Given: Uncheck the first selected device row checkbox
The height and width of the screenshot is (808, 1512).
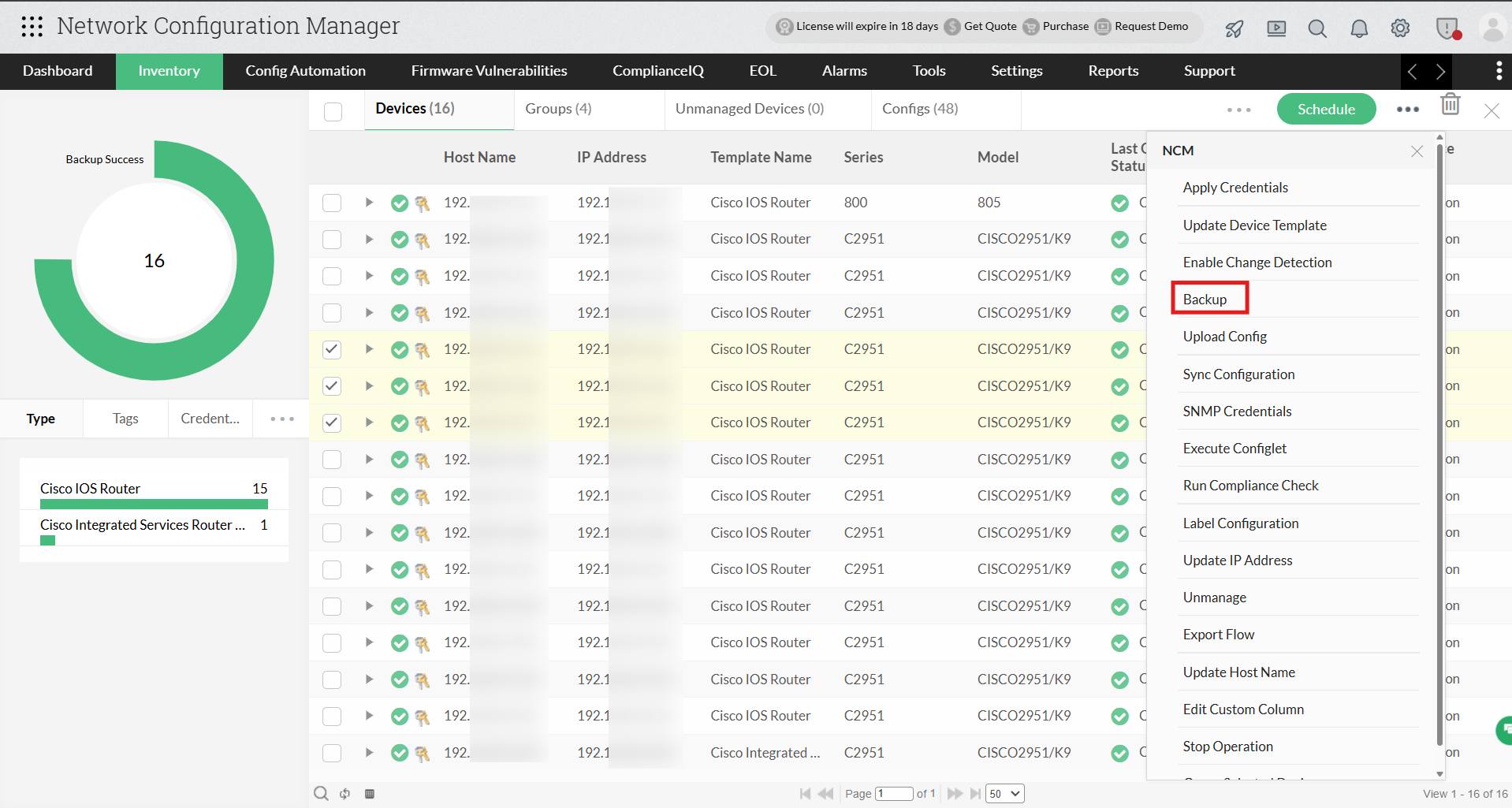Looking at the screenshot, I should coord(331,349).
